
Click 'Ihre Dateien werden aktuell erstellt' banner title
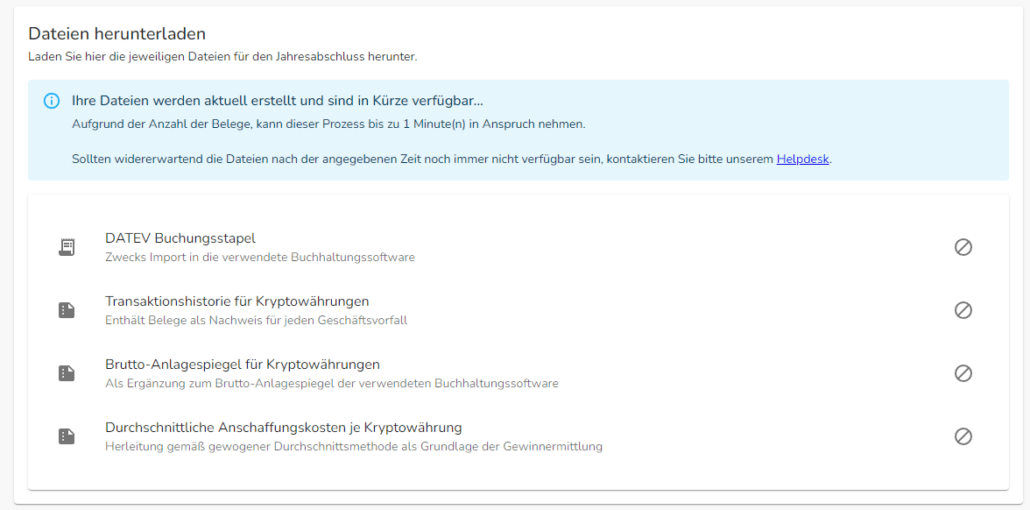(278, 101)
